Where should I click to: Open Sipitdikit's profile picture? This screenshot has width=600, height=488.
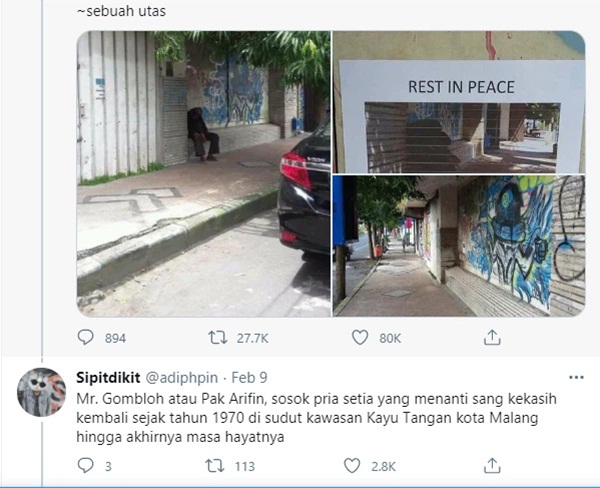42,392
